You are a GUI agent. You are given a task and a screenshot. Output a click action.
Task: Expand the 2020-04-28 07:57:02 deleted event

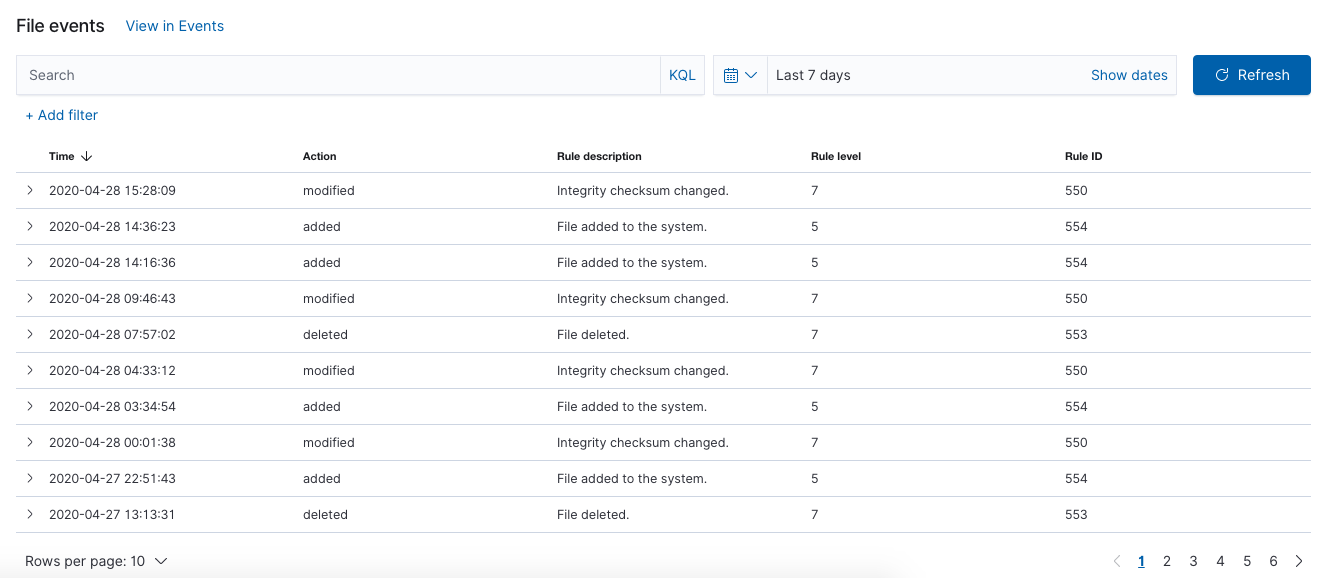coord(30,334)
